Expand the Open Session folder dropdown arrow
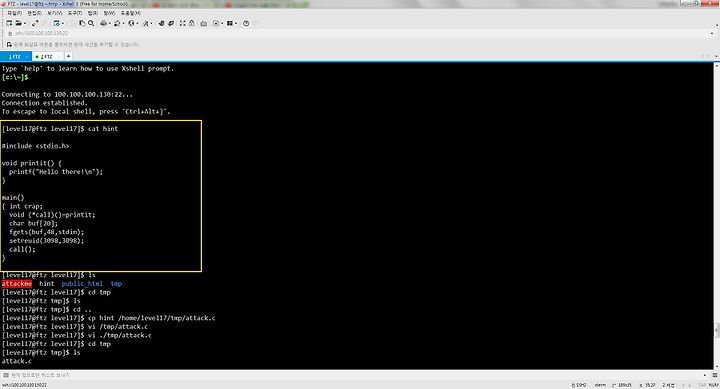 point(24,23)
